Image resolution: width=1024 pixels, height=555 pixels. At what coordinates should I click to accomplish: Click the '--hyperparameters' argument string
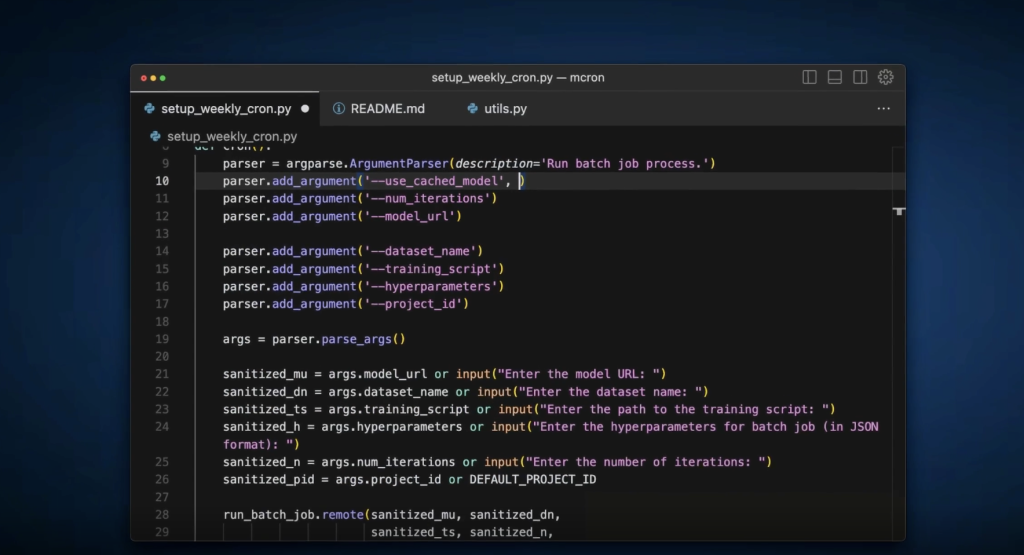(x=431, y=286)
